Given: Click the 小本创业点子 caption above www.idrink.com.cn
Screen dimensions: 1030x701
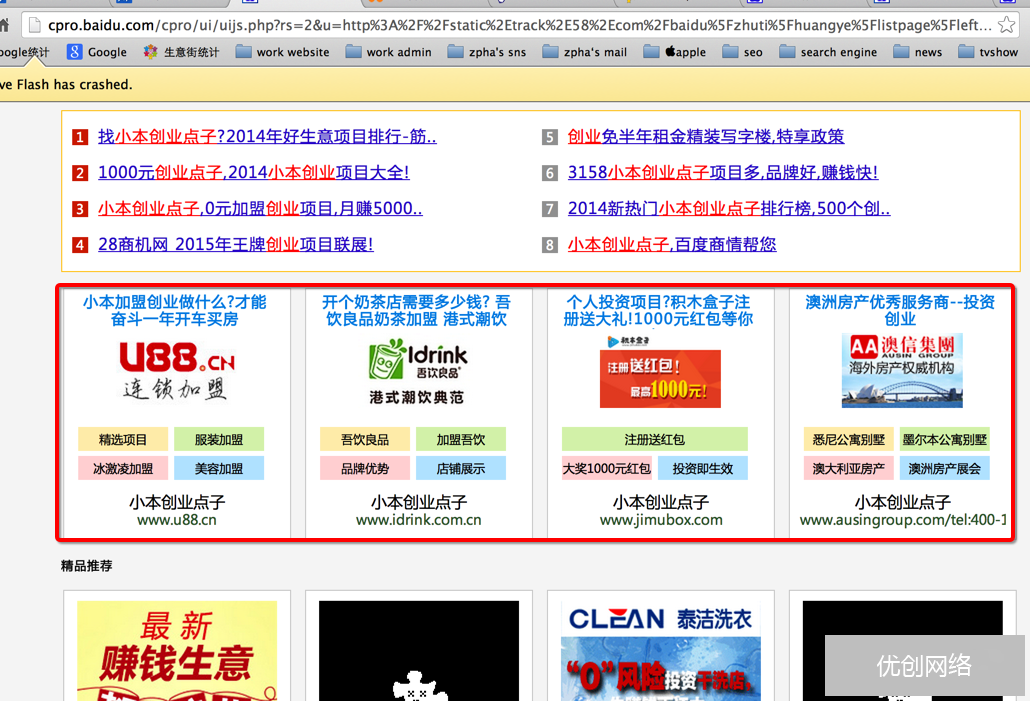Looking at the screenshot, I should (x=418, y=503).
